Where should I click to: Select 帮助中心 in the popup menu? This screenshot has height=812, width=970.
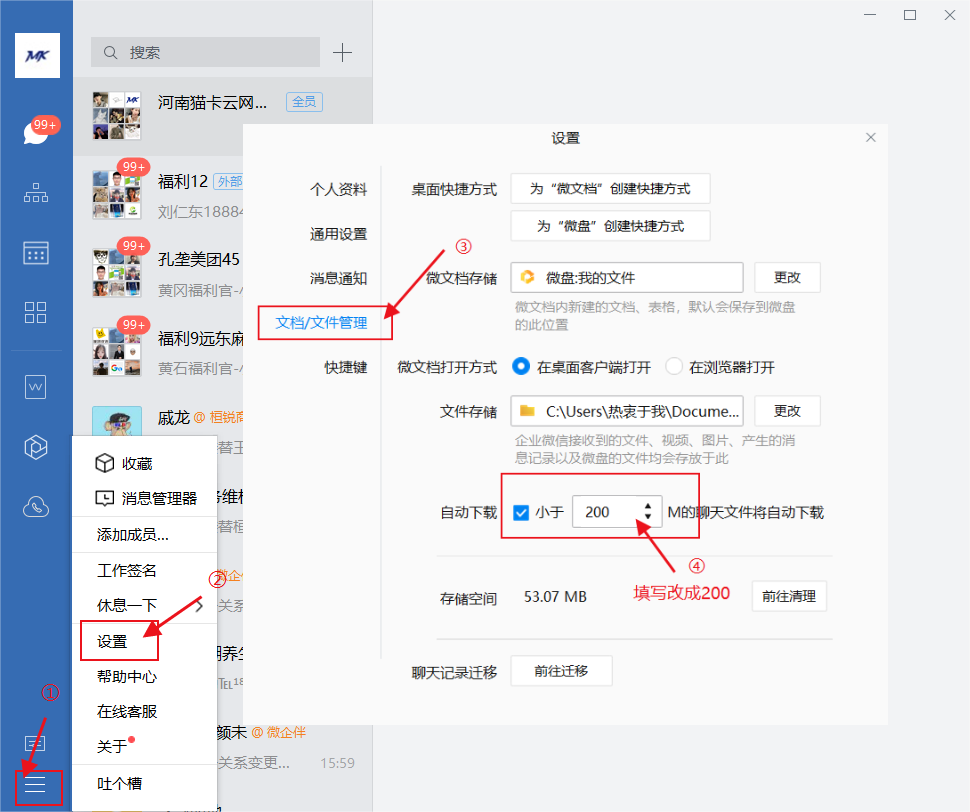pyautogui.click(x=127, y=677)
